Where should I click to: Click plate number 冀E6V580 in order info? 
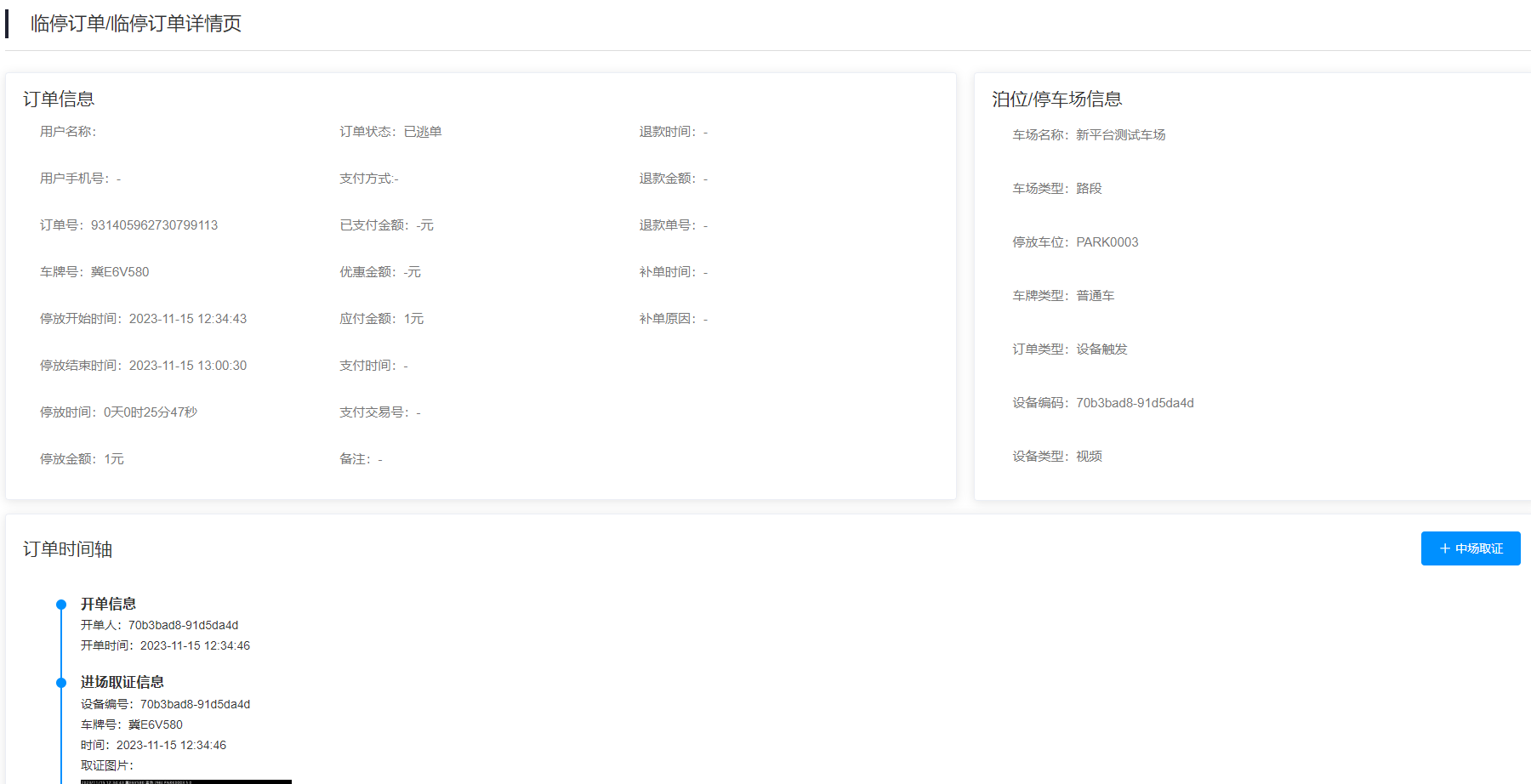(x=120, y=272)
